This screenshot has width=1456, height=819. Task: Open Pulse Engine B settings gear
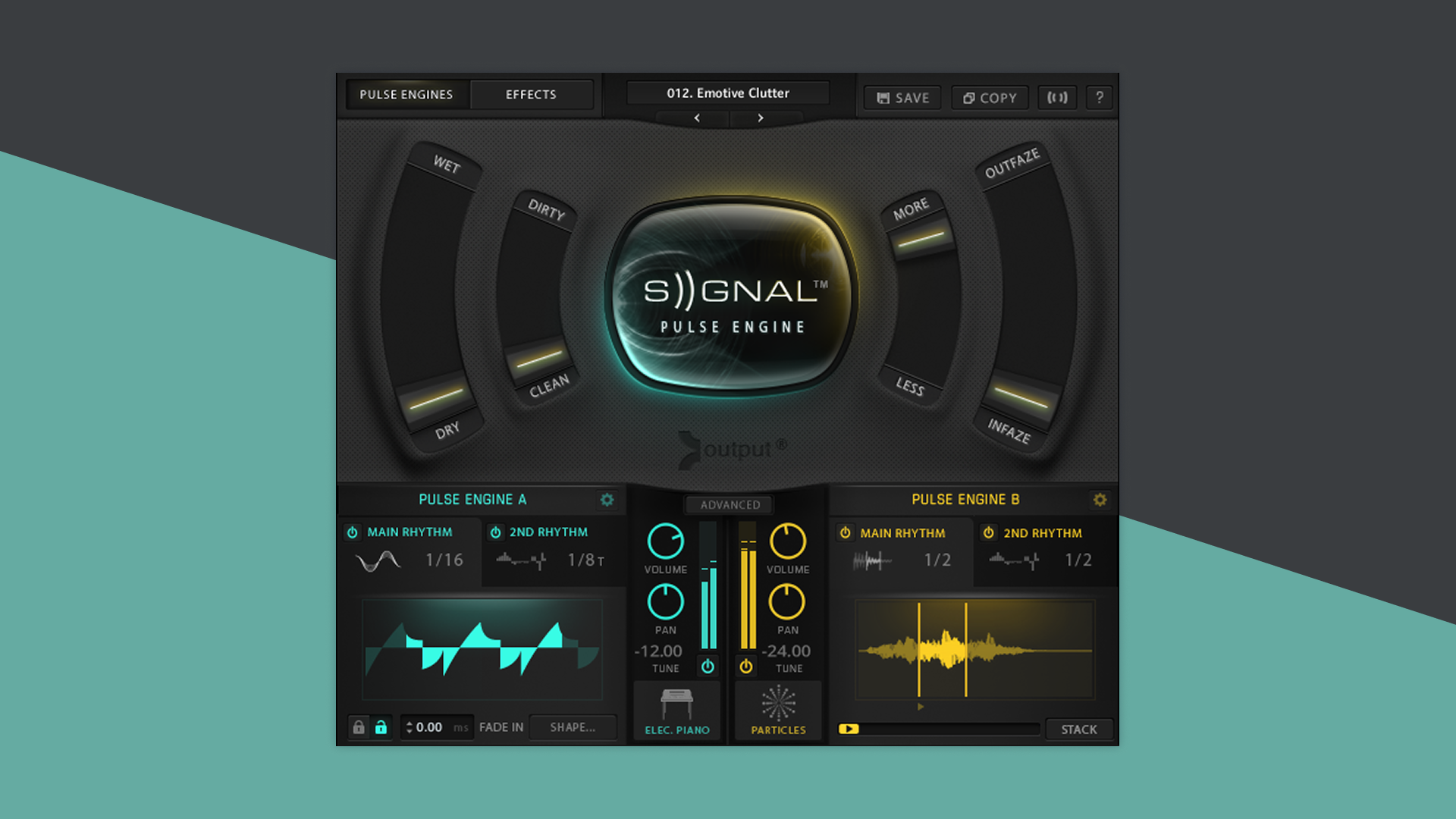[1100, 500]
